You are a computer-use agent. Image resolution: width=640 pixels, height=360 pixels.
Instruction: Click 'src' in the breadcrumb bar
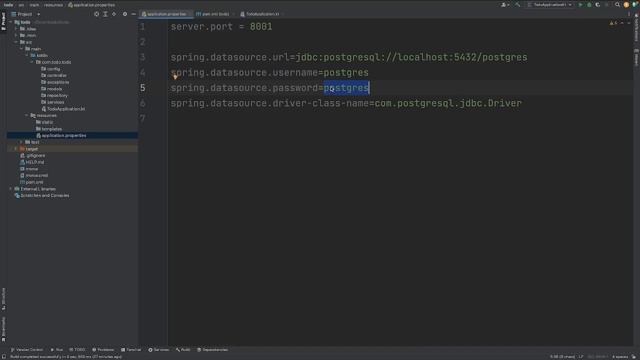tap(21, 5)
